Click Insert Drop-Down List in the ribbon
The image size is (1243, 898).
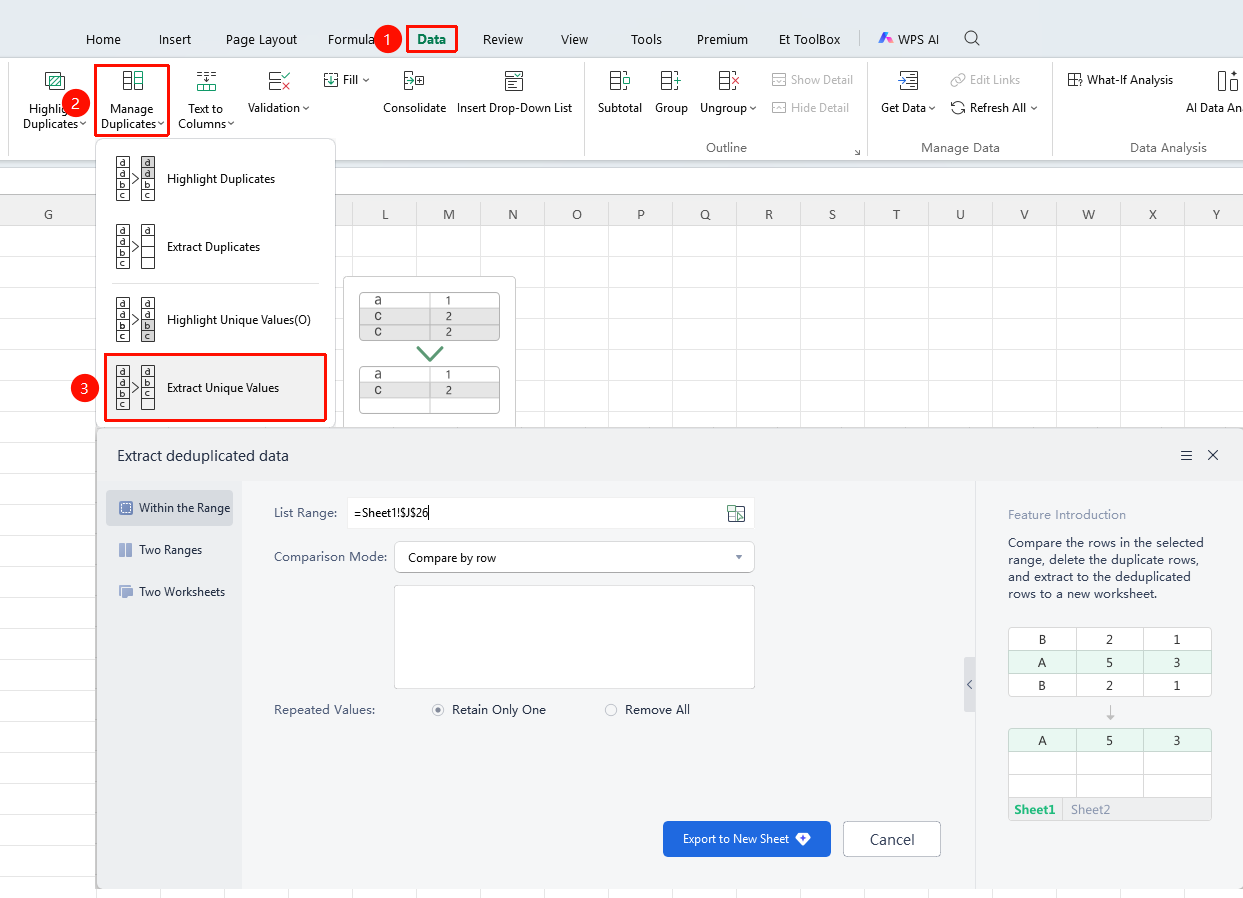point(514,92)
